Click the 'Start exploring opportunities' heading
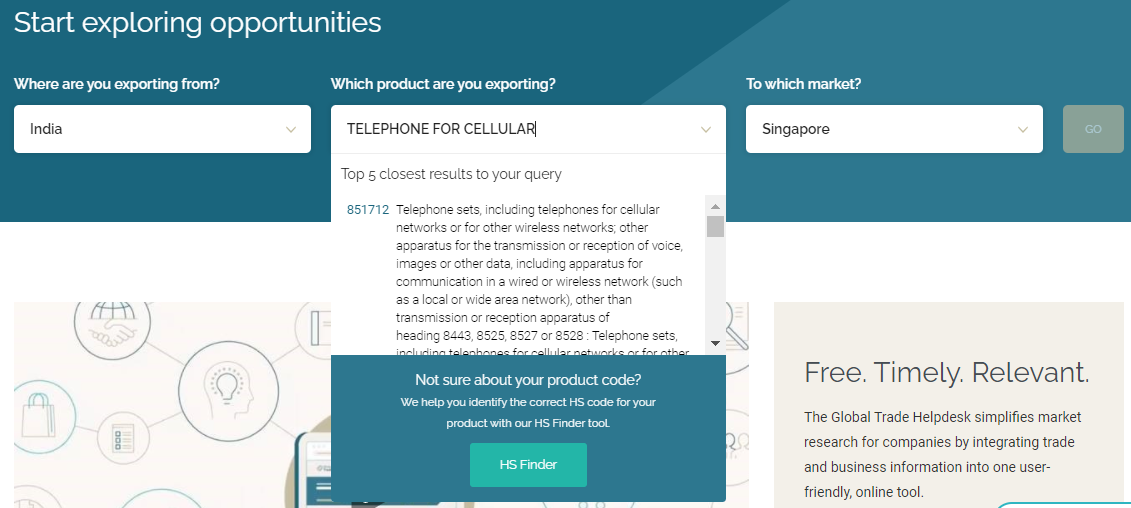The image size is (1131, 508). pos(198,22)
